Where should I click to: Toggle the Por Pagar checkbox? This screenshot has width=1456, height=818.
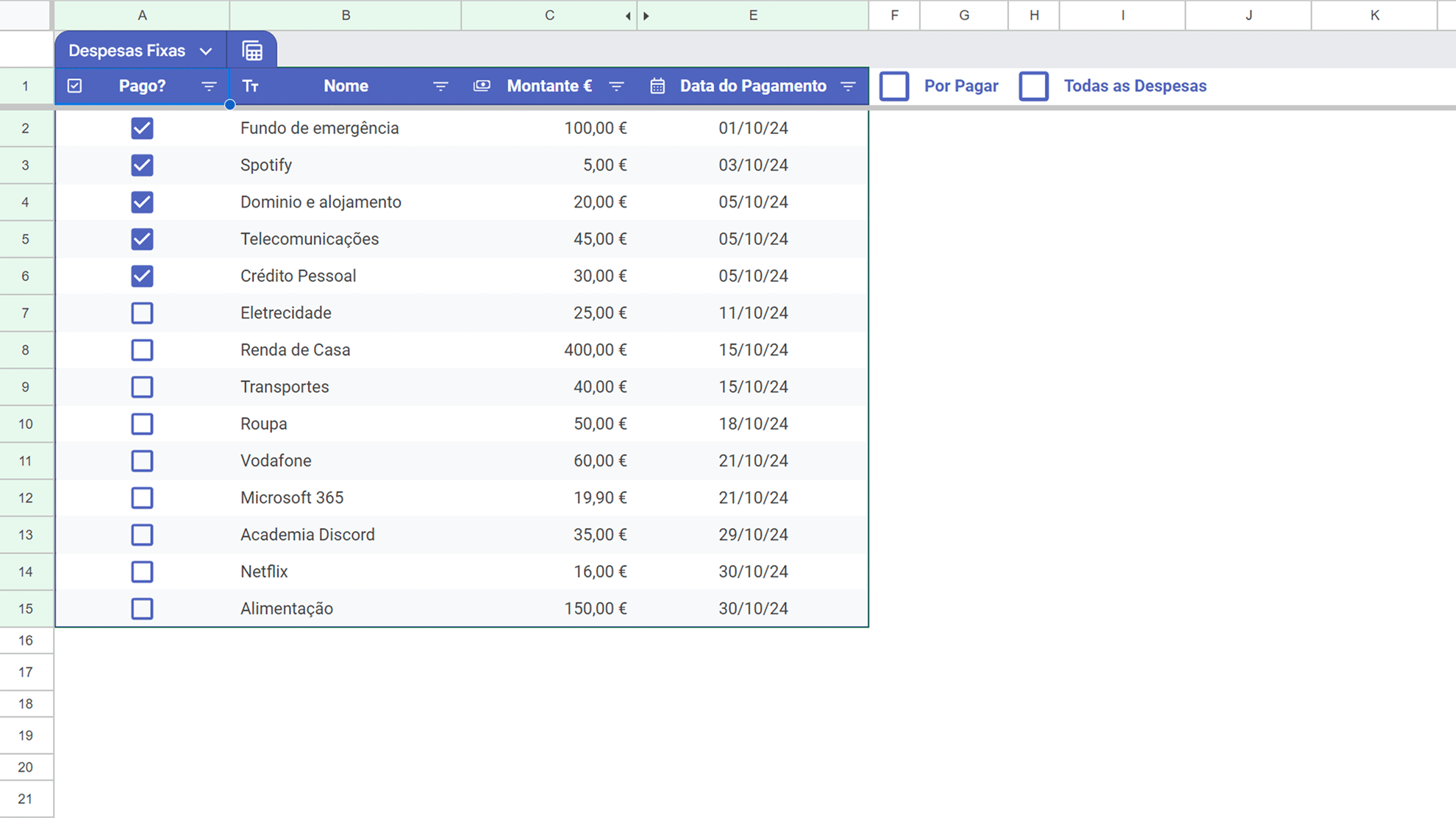click(x=894, y=86)
